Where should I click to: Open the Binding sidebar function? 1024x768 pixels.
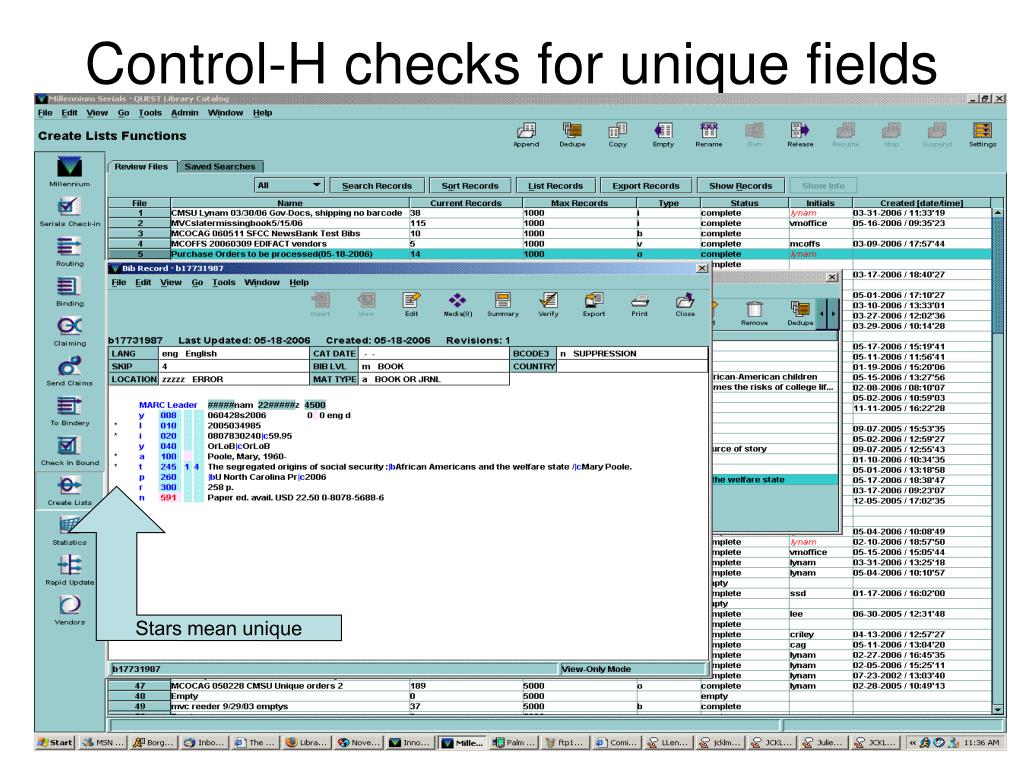pyautogui.click(x=69, y=292)
